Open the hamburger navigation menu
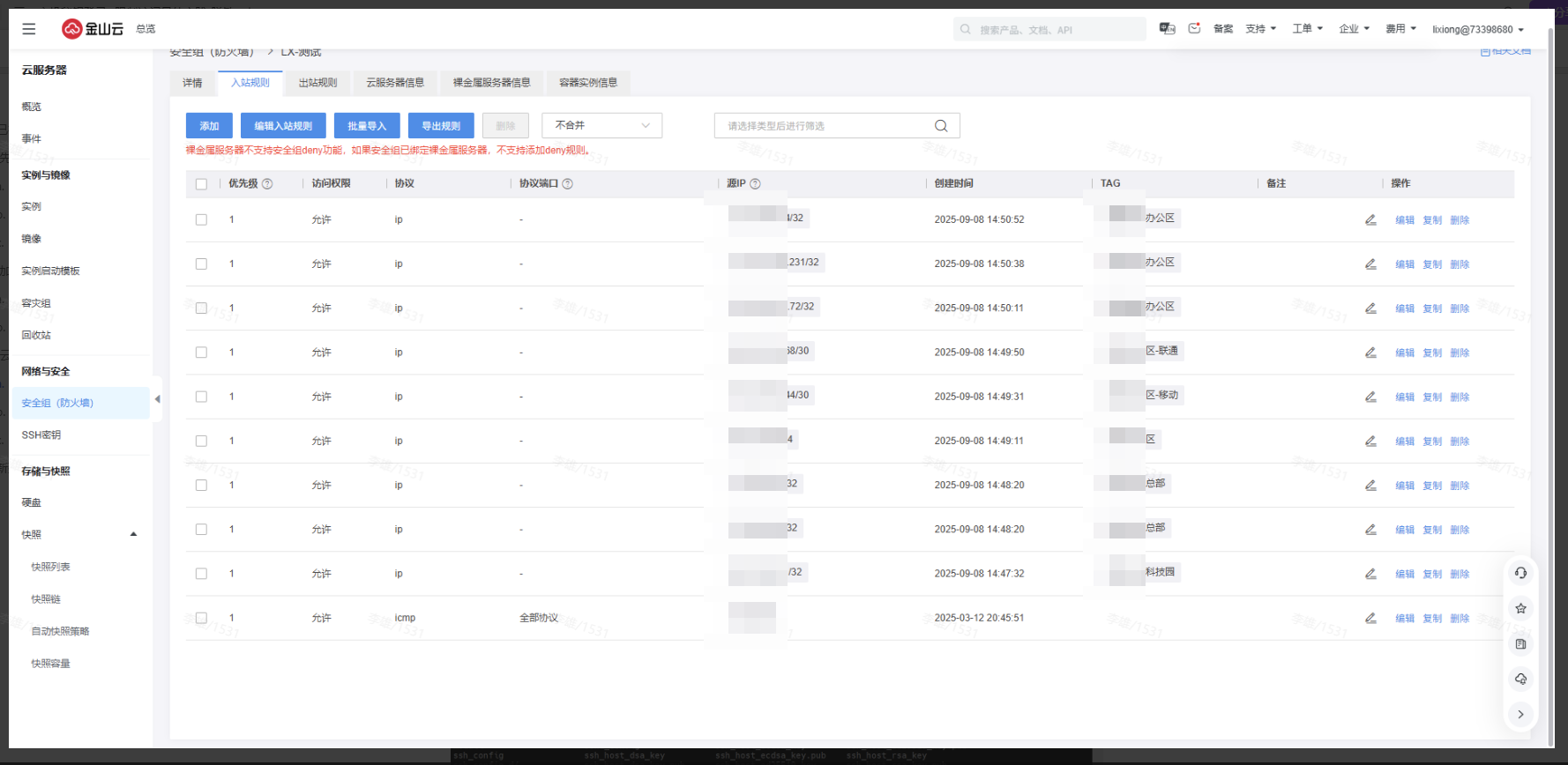This screenshot has height=765, width=1568. pos(29,29)
